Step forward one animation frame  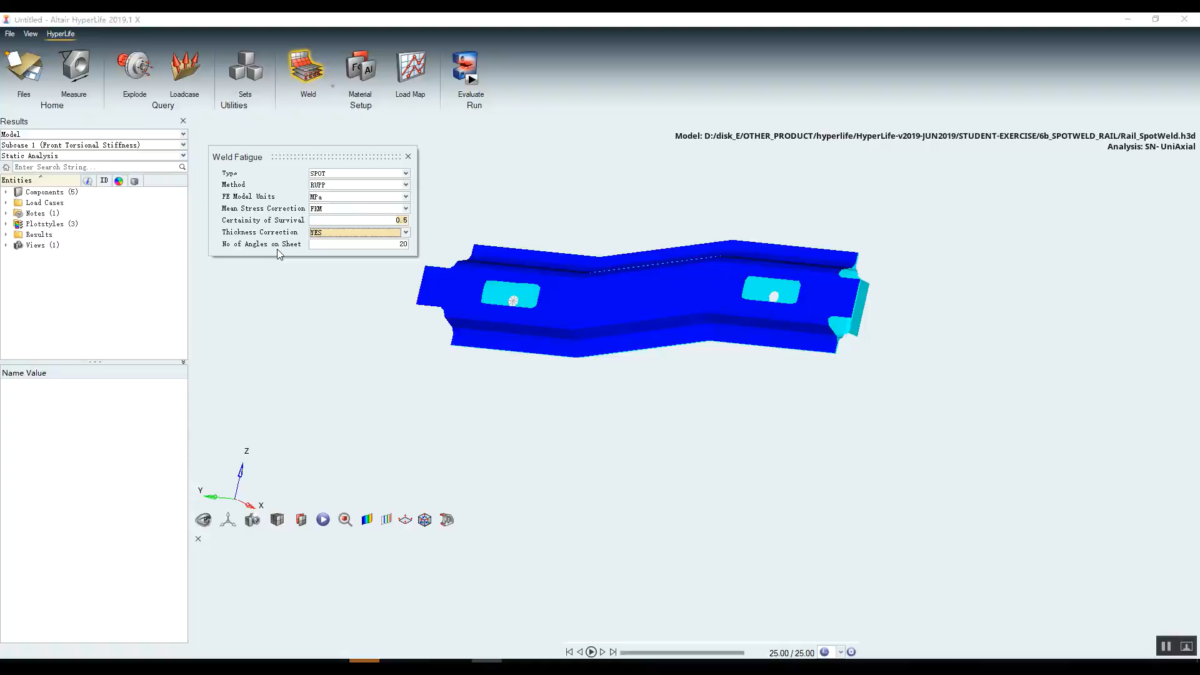[x=602, y=652]
